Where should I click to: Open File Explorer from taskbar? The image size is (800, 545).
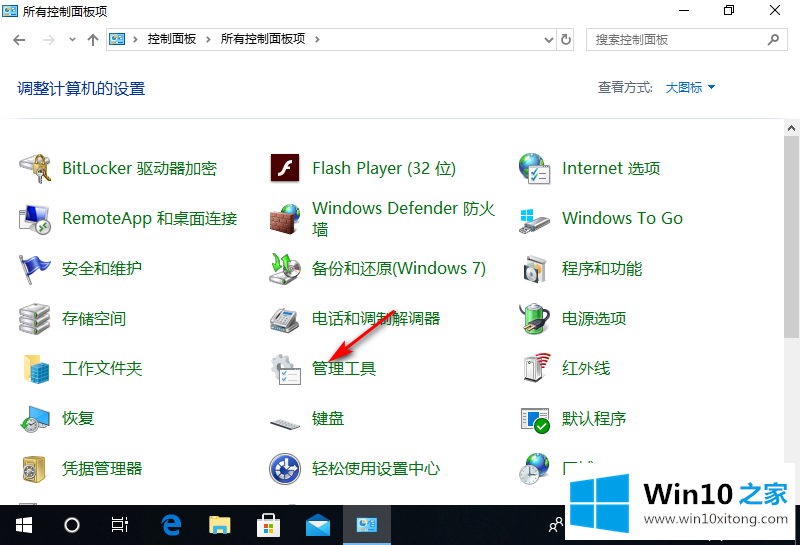pos(220,525)
